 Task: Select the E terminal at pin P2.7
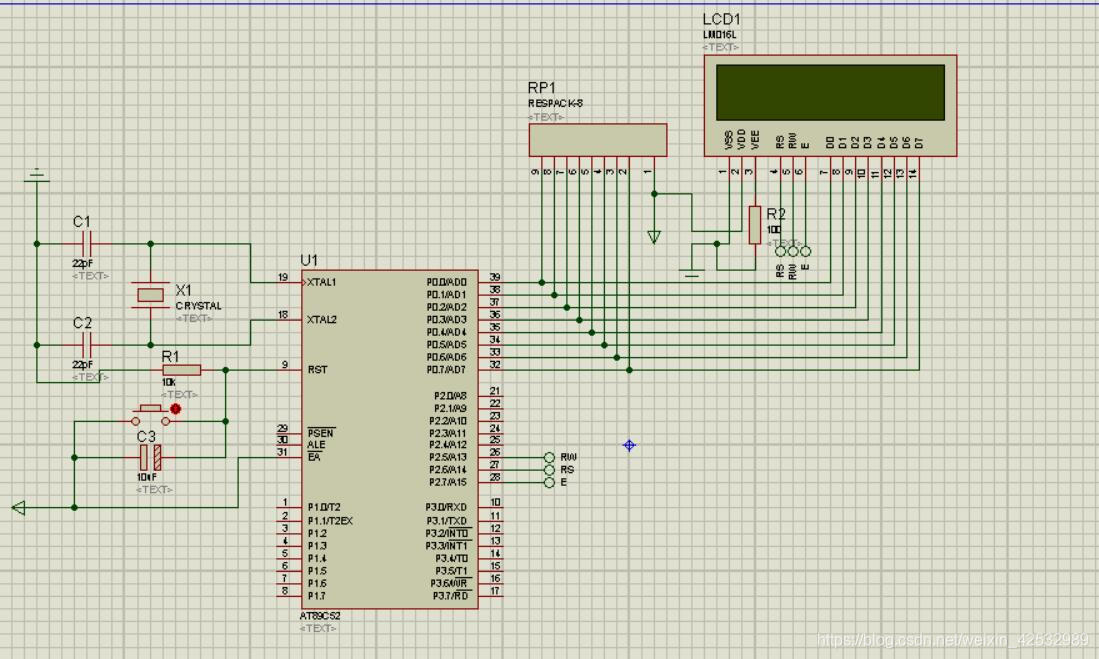click(x=549, y=483)
